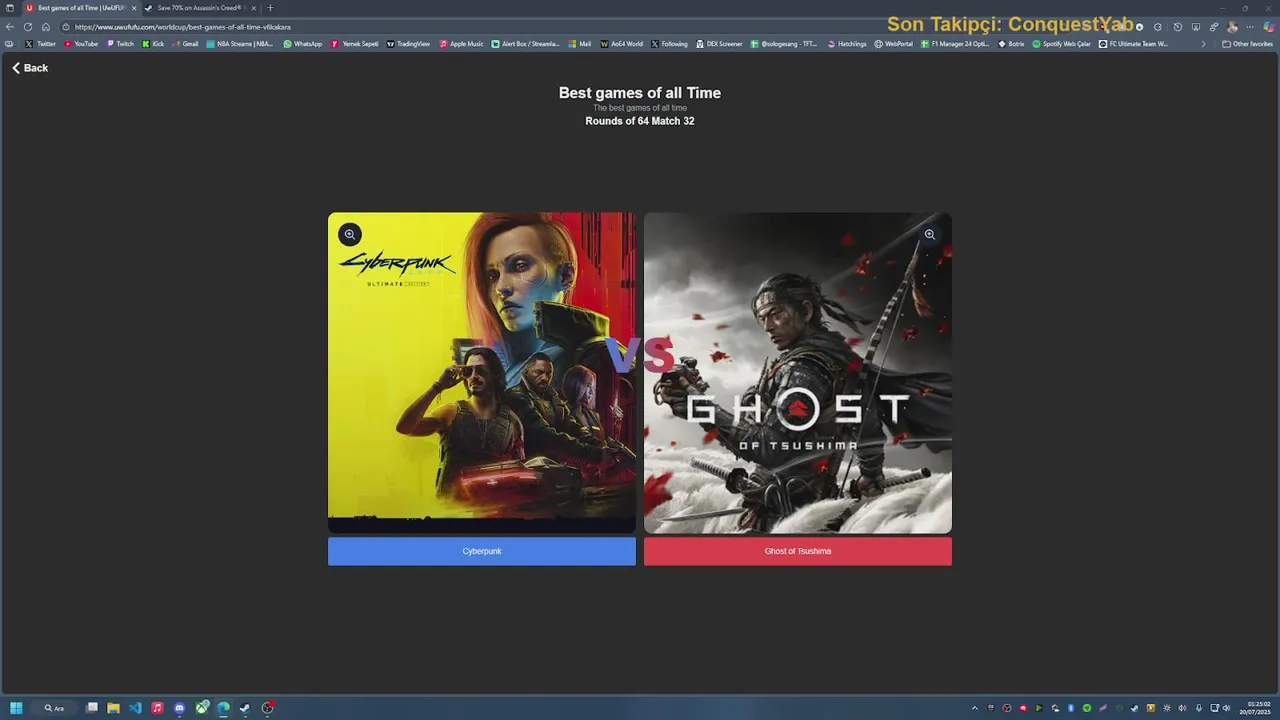Close the Assassin's Creed Steam tab

pyautogui.click(x=253, y=8)
